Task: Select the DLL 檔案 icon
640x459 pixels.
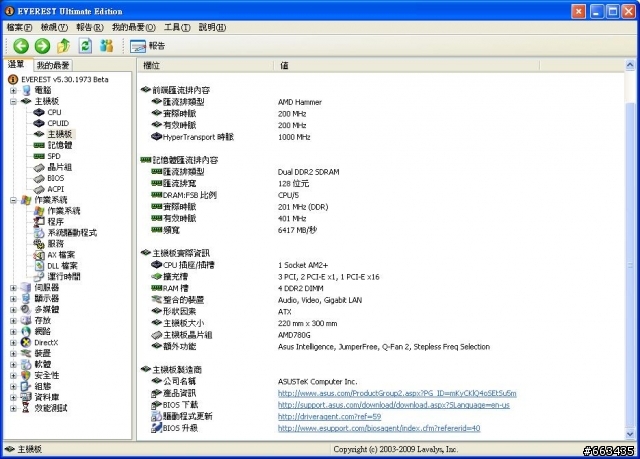Action: tap(39, 266)
